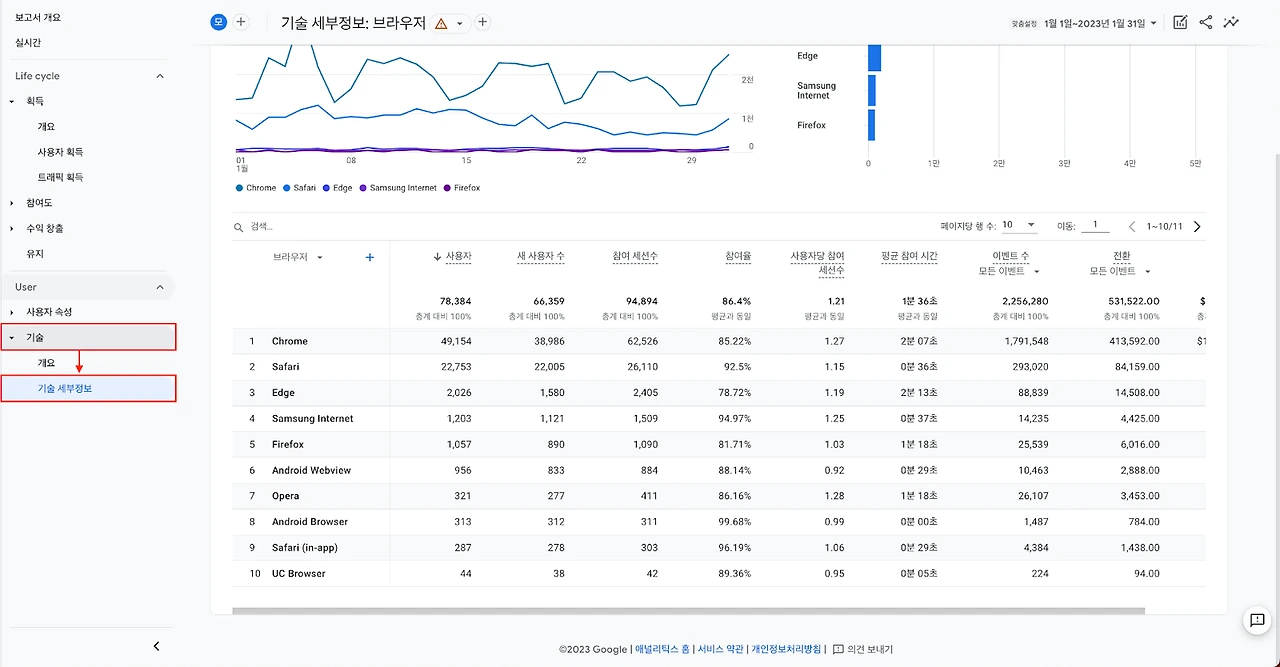Viewport: 1280px width, 667px height.
Task: Click the previous page arrow in table pagination
Action: point(1132,227)
